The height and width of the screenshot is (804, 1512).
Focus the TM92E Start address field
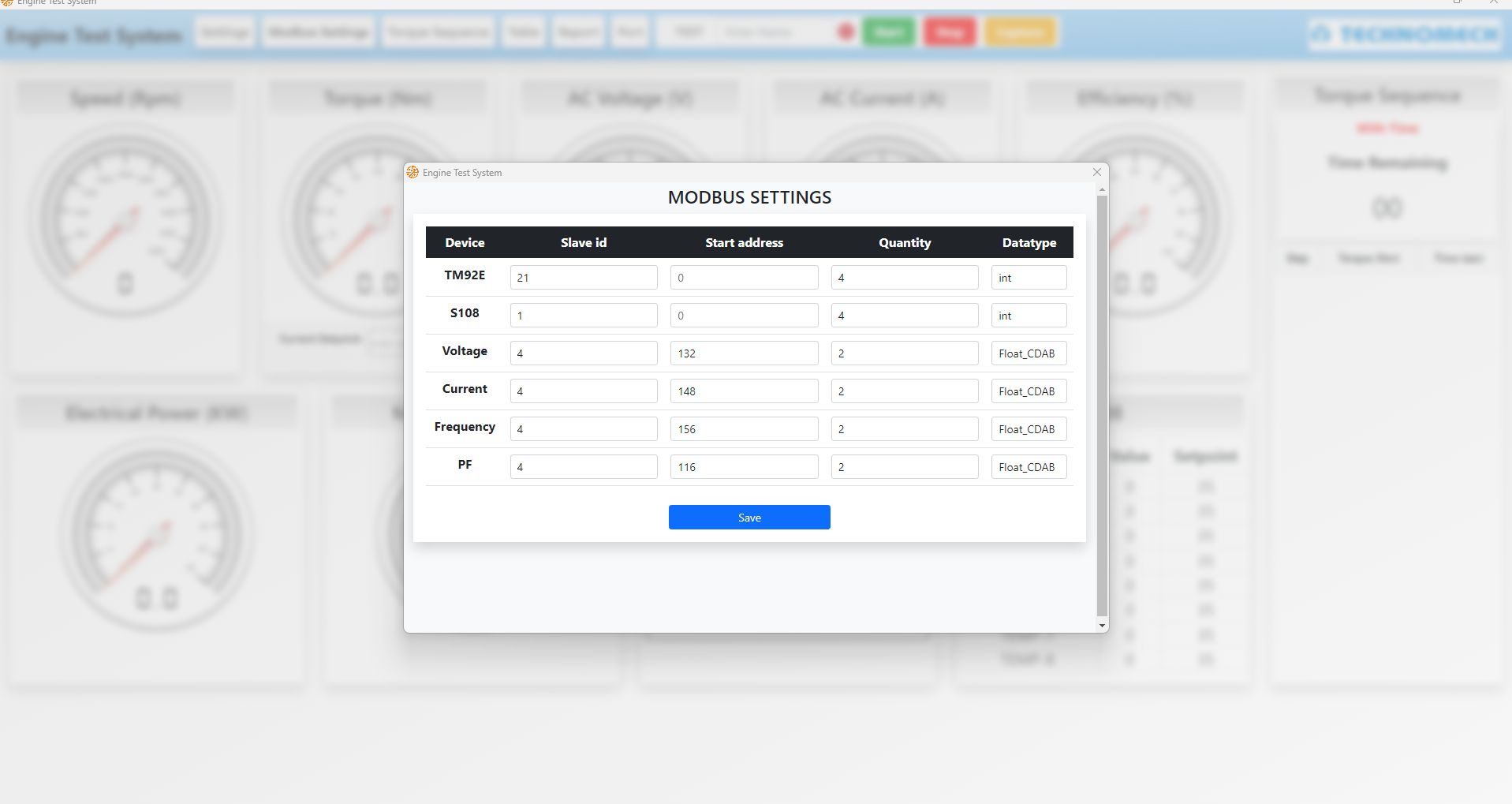[744, 277]
